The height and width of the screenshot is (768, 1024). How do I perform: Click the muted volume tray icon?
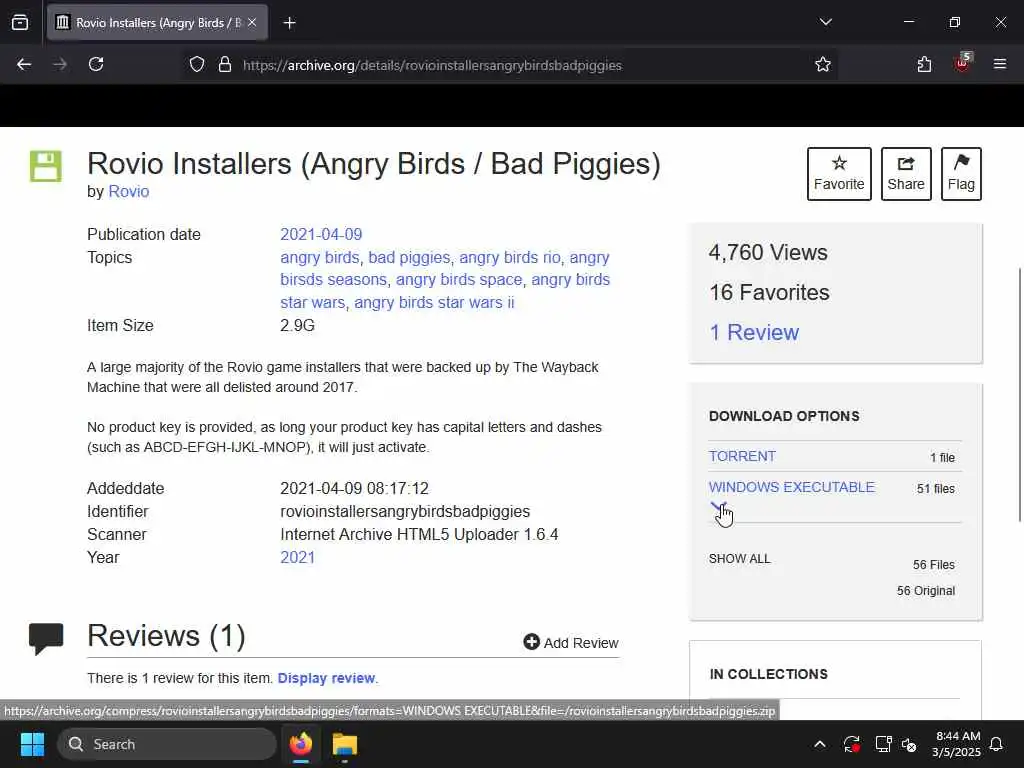coord(910,744)
